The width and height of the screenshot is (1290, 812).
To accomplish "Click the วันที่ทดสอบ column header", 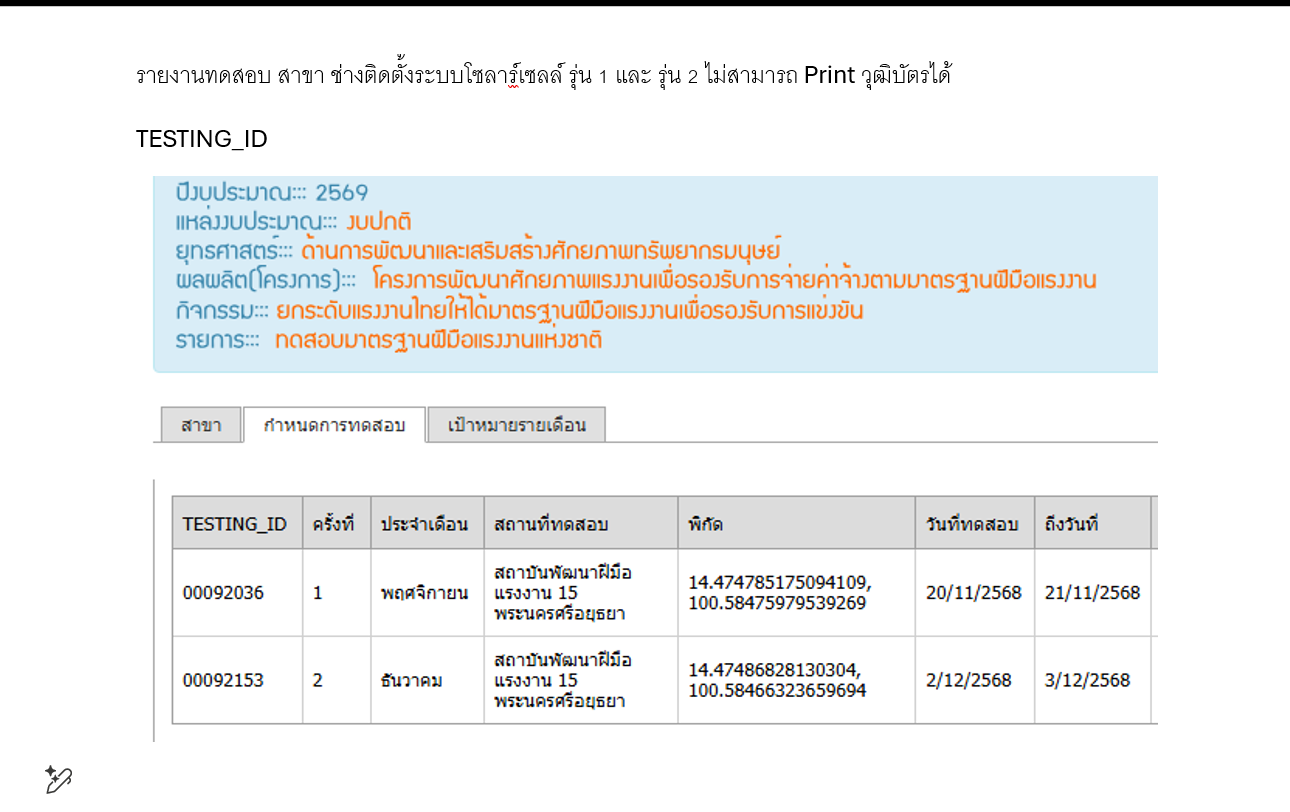I will point(972,524).
